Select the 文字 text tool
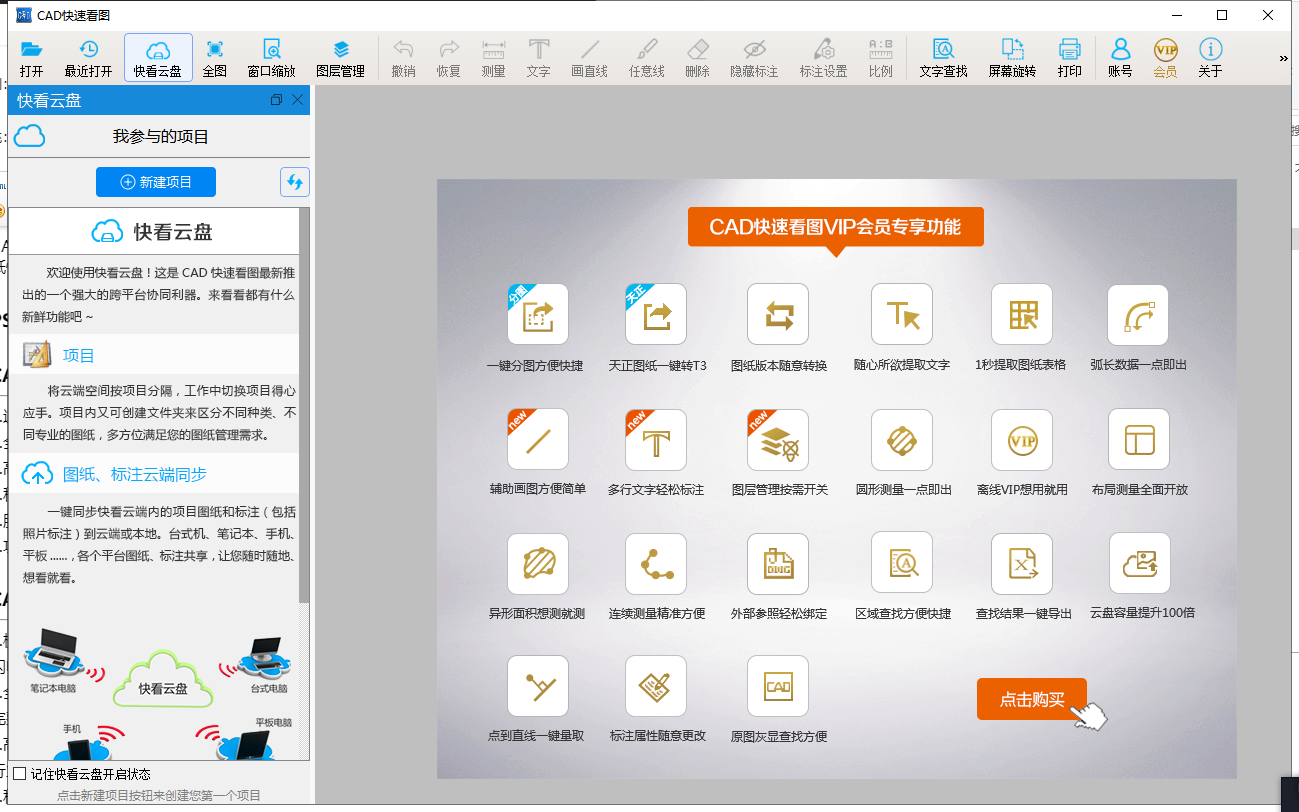 click(538, 58)
